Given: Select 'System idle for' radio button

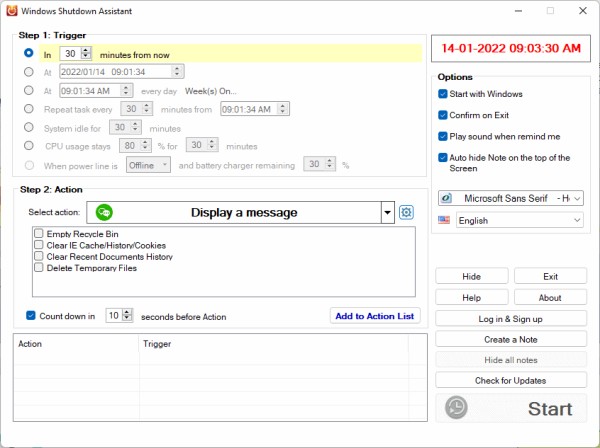Looking at the screenshot, I should [29, 127].
